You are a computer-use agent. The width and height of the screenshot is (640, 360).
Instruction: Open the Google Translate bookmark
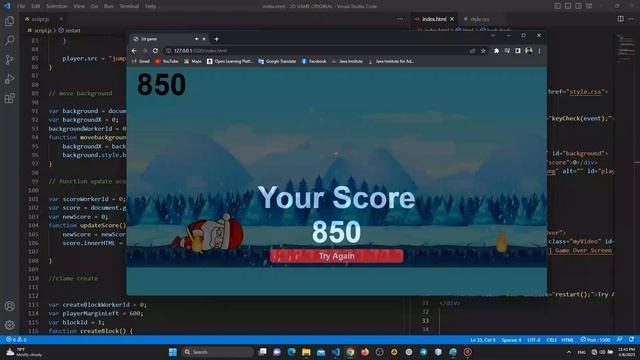[277, 61]
